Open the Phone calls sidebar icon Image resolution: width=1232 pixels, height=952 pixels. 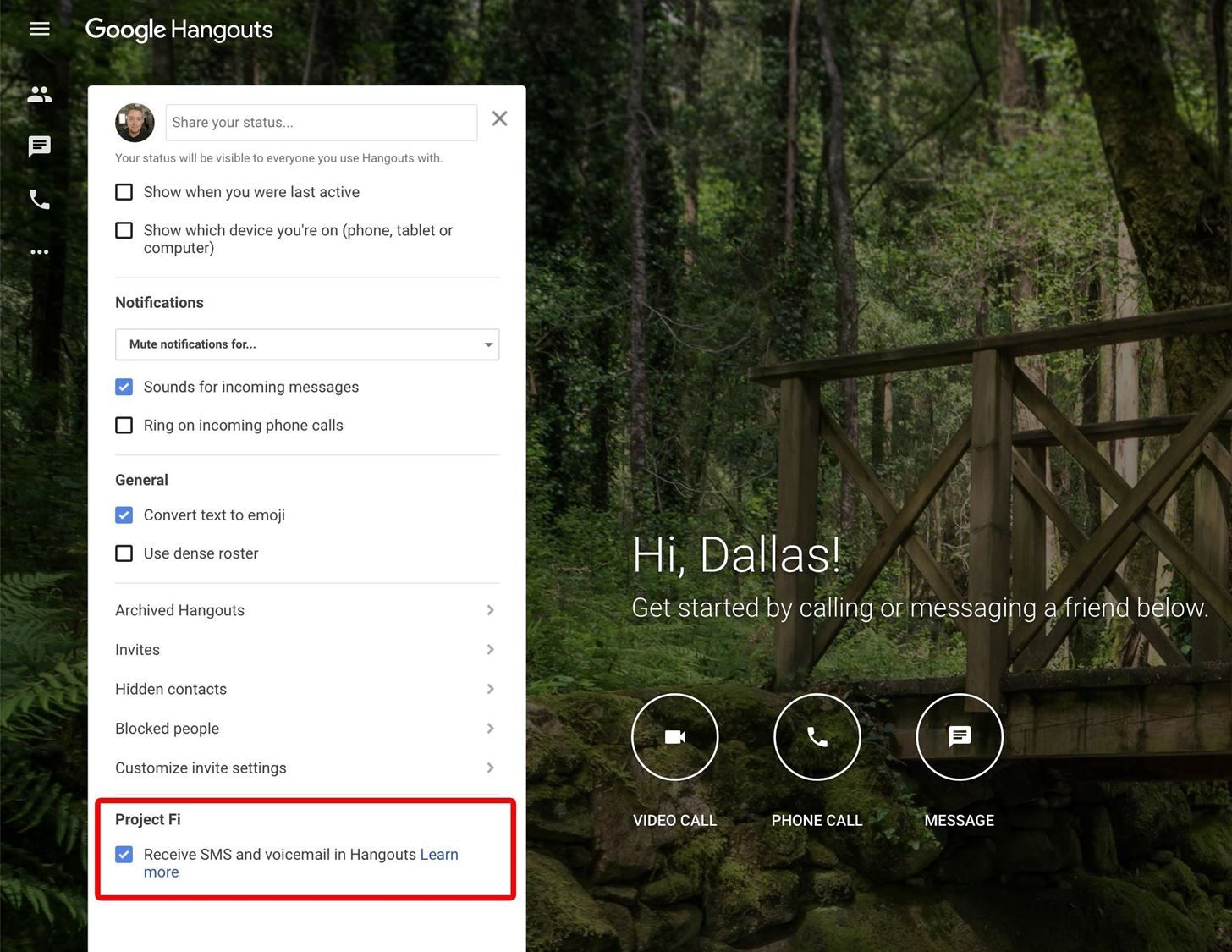(x=40, y=200)
